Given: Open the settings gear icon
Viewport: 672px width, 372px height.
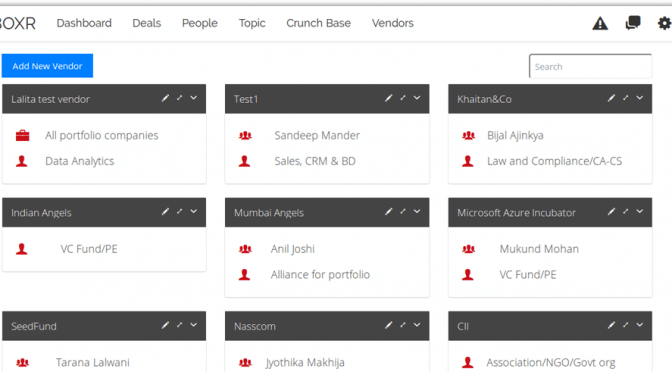Looking at the screenshot, I should (x=664, y=23).
